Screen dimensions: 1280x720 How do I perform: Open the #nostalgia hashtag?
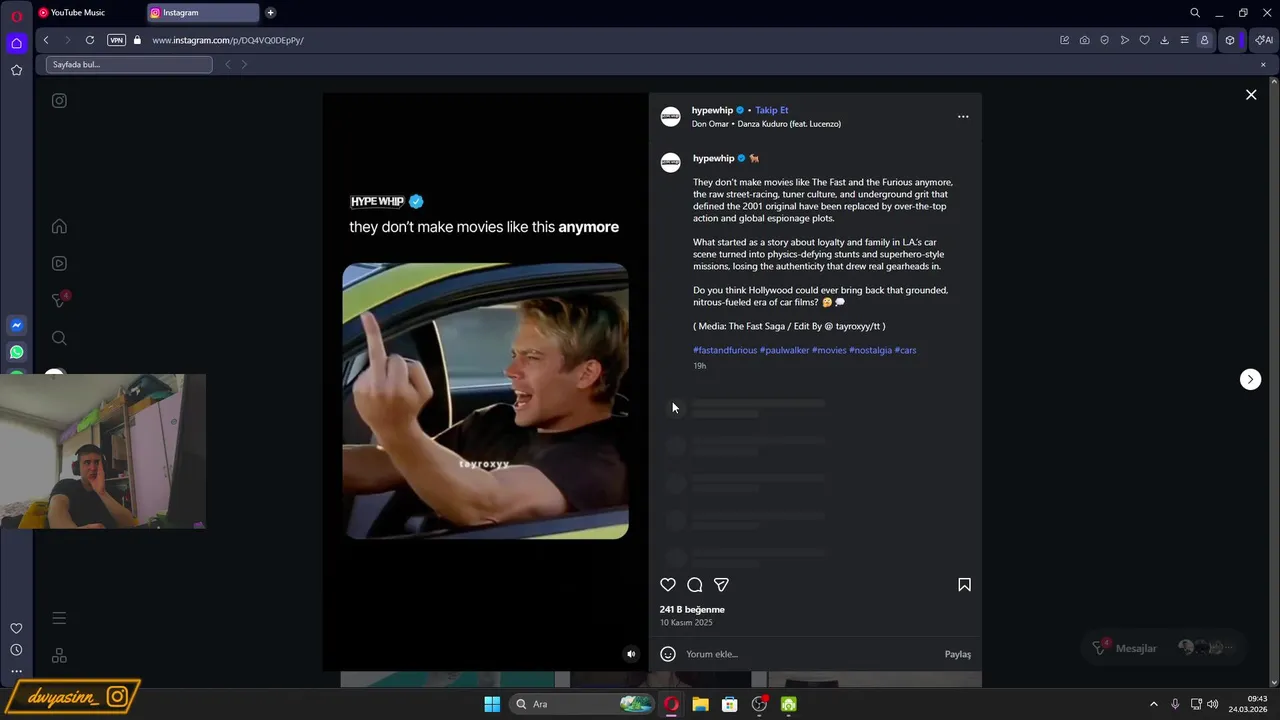[870, 350]
